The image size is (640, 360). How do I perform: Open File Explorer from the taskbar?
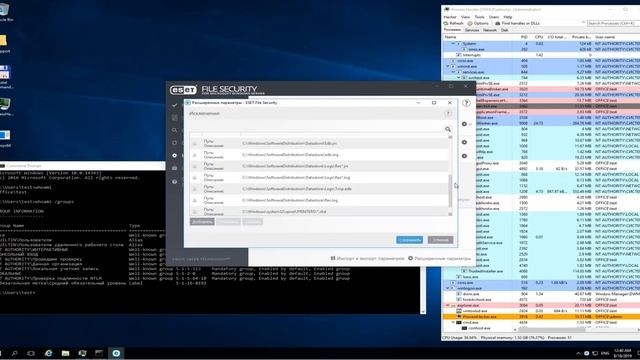[65, 353]
